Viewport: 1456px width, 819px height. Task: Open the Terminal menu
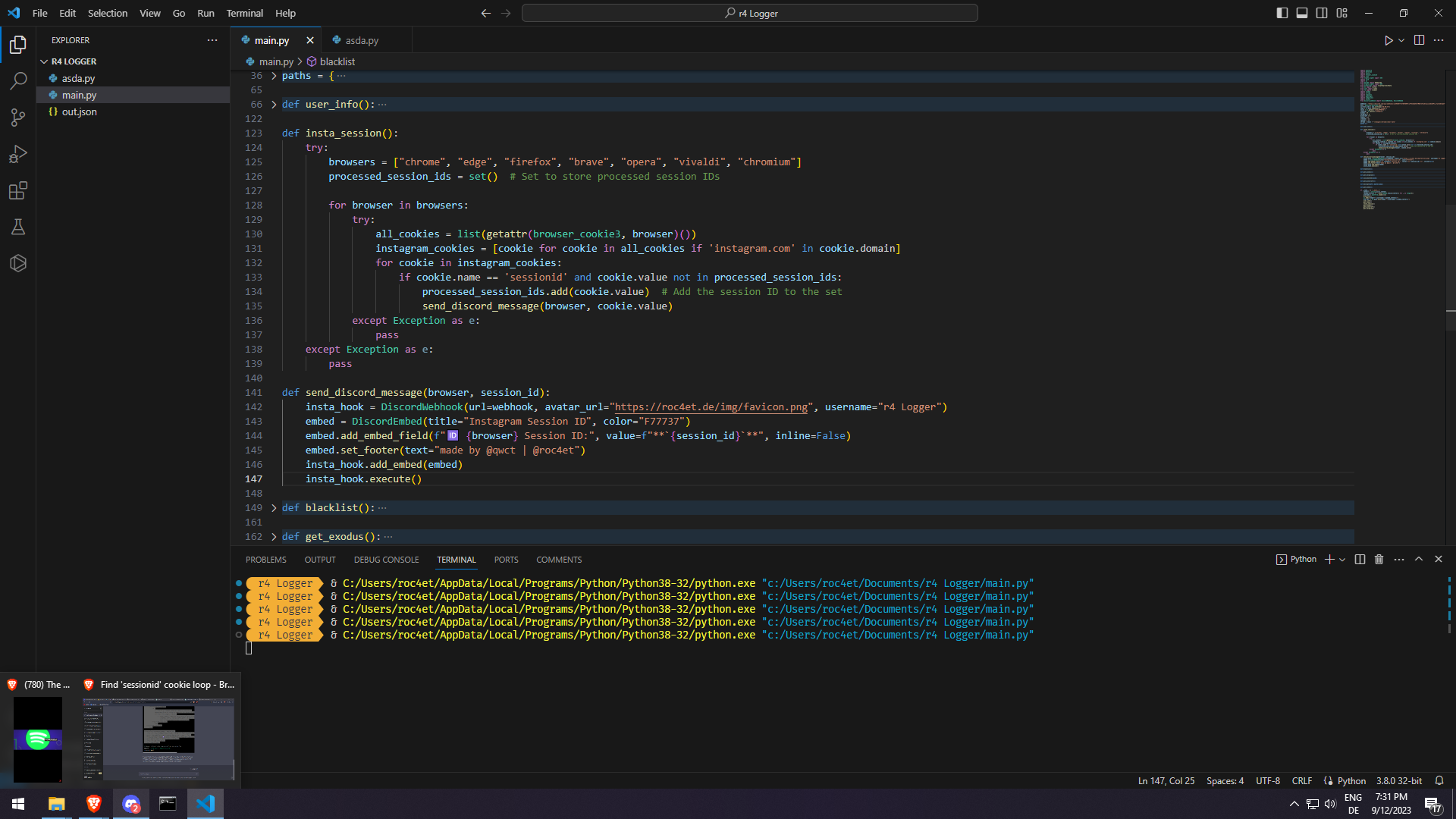[x=244, y=13]
